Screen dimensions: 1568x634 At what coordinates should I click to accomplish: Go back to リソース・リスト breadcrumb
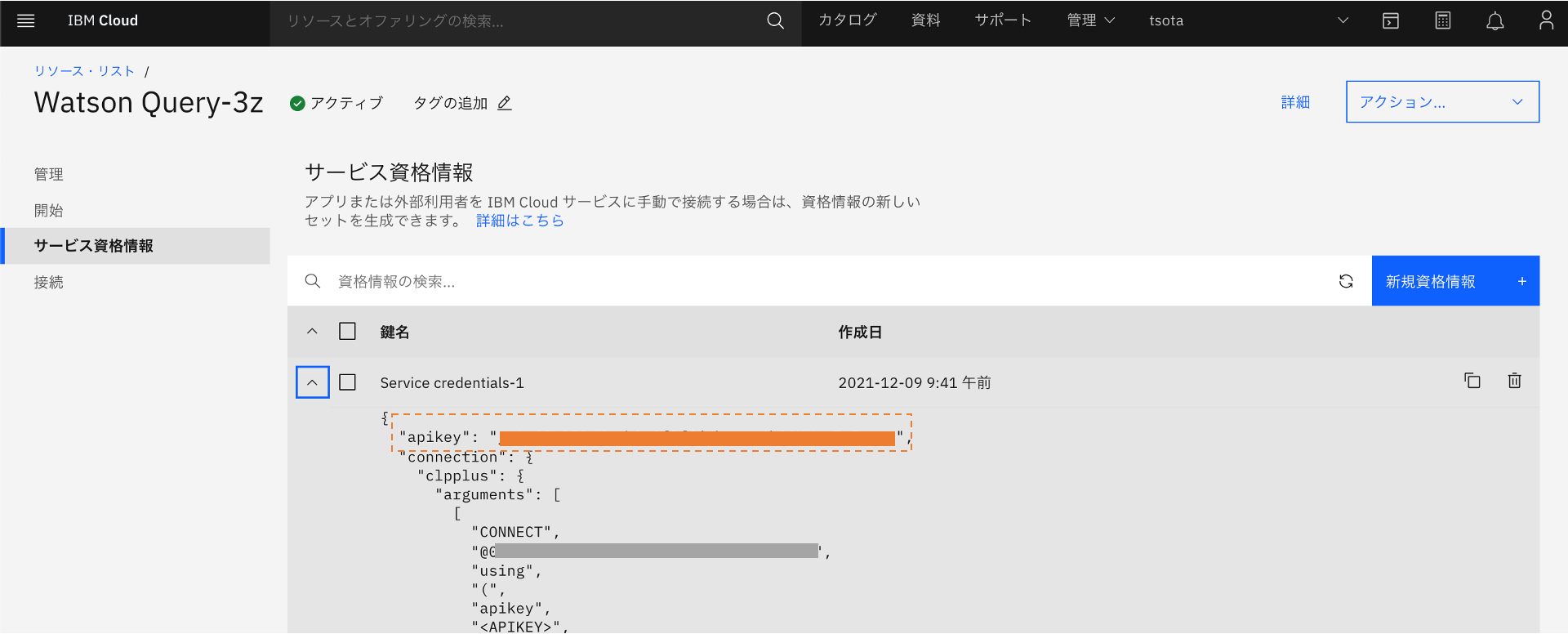coord(84,71)
